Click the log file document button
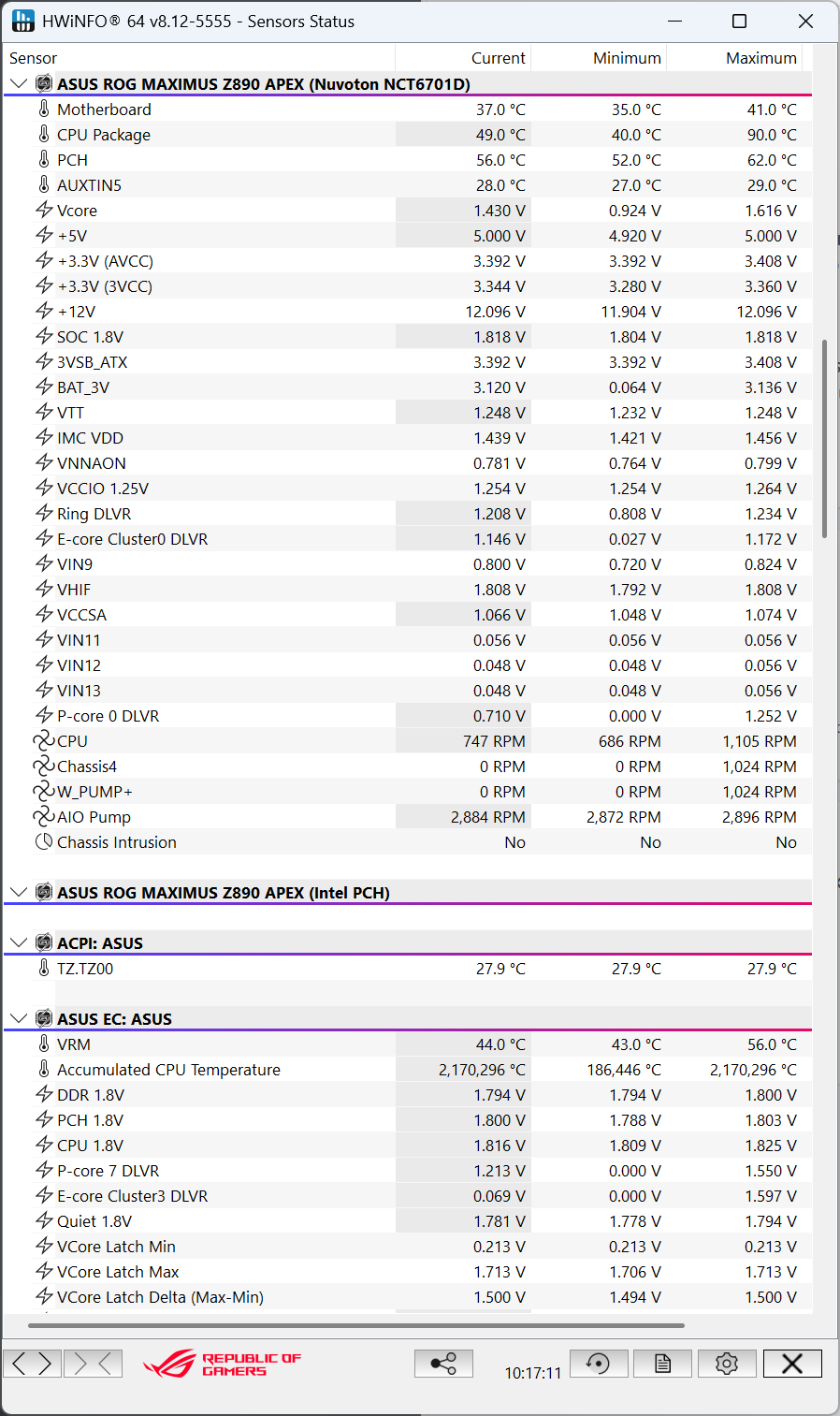Screen dimensions: 840x1416 (x=662, y=1364)
